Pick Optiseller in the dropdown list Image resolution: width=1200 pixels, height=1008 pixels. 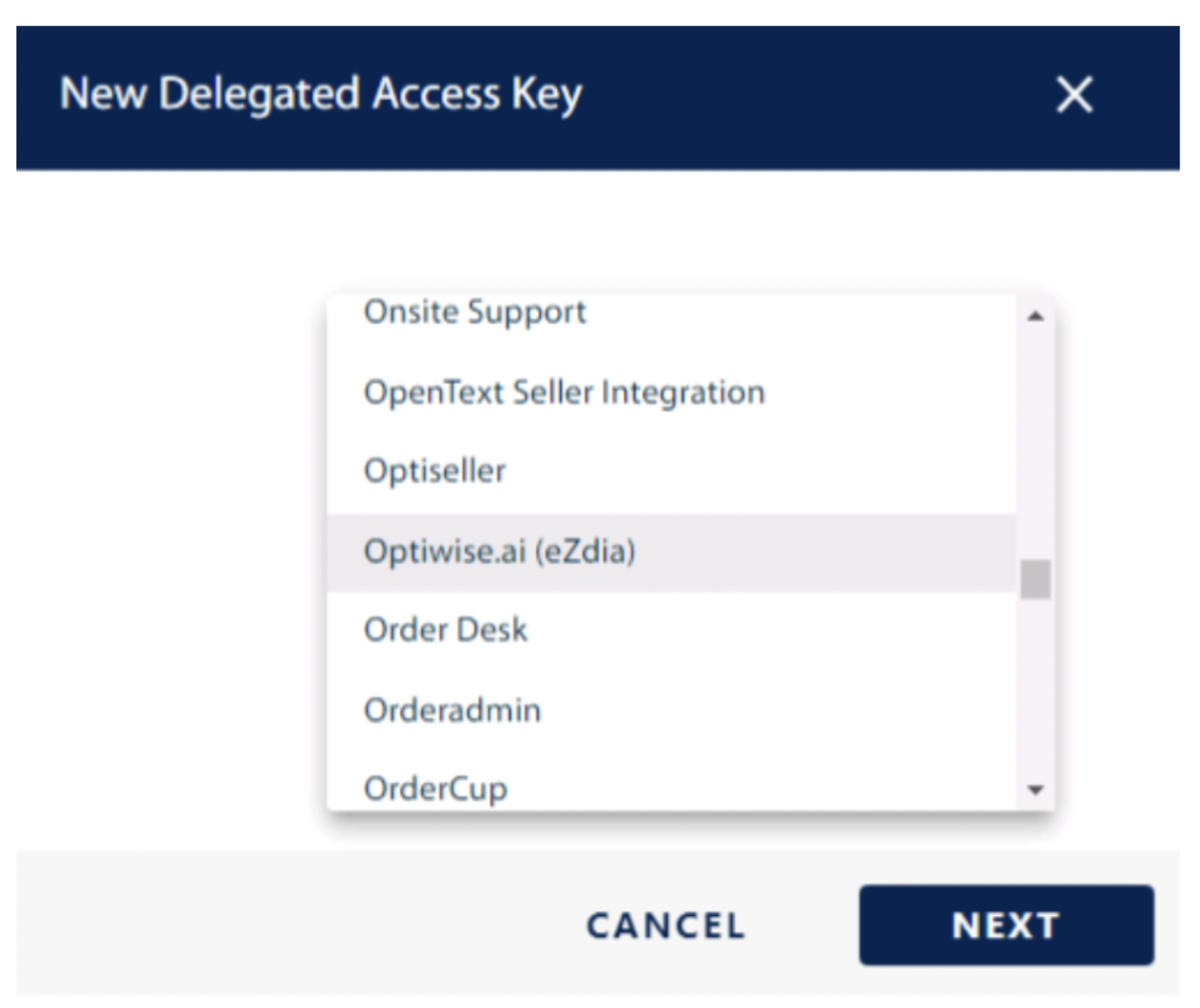pyautogui.click(x=434, y=471)
